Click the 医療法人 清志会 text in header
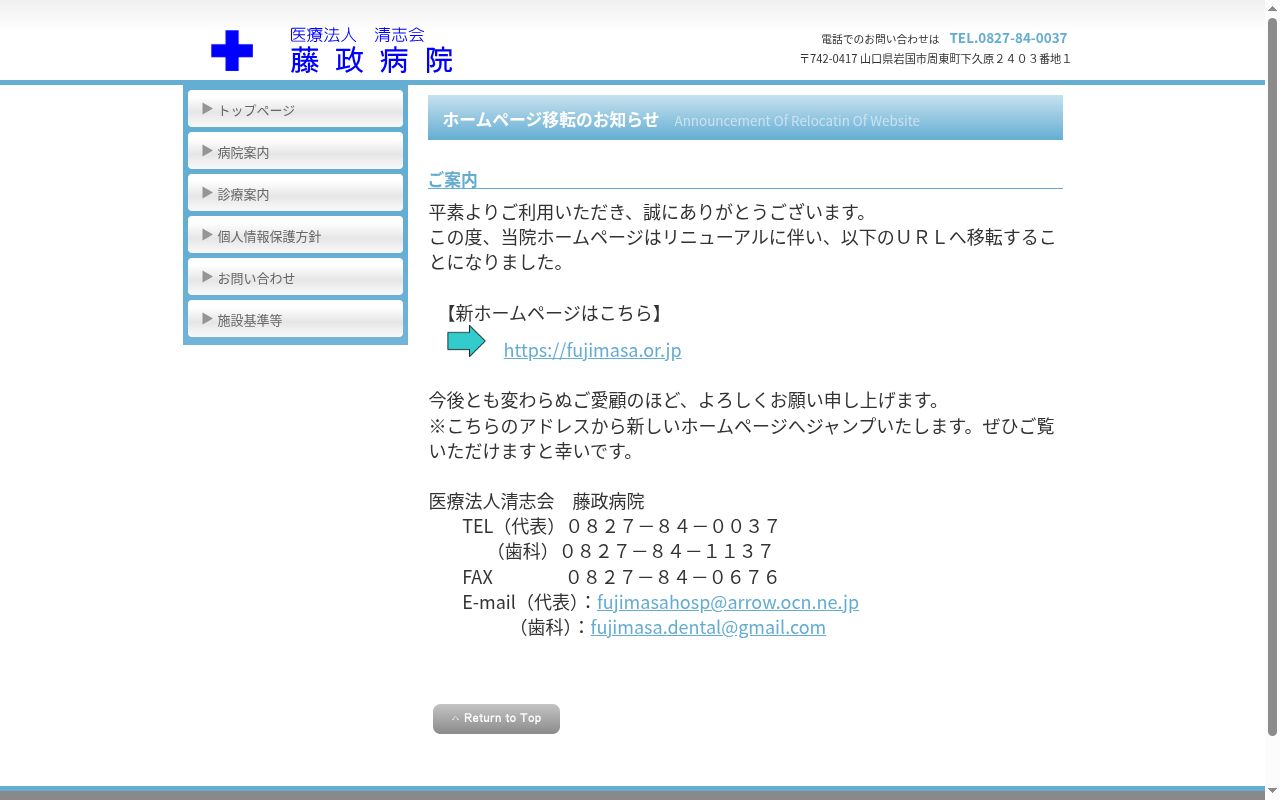This screenshot has width=1280, height=800. pos(357,35)
